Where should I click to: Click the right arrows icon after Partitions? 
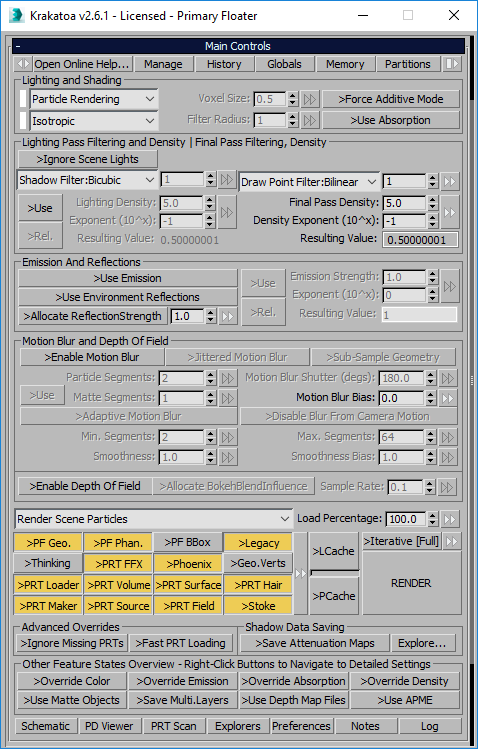point(452,64)
